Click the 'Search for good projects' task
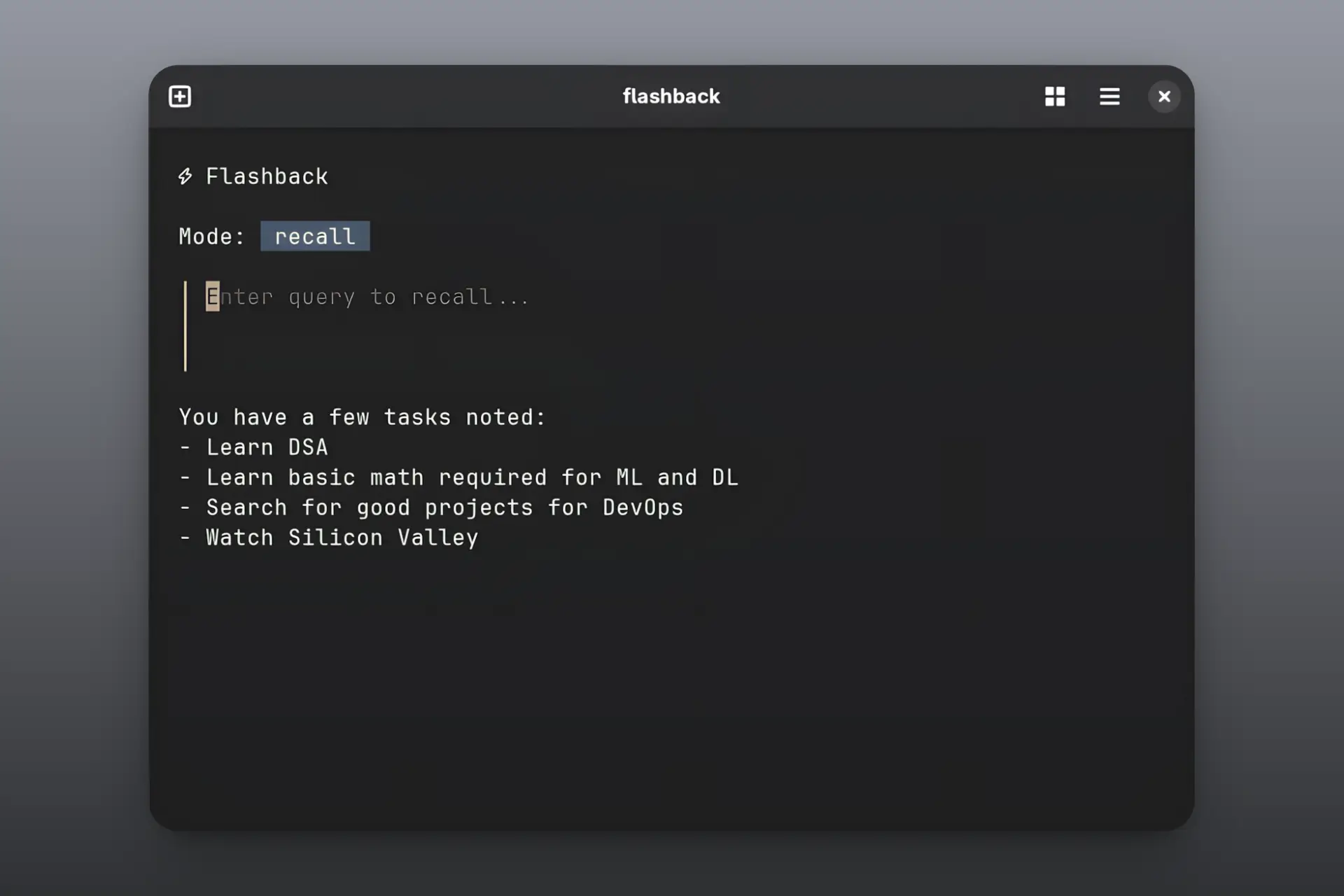1344x896 pixels. (444, 507)
